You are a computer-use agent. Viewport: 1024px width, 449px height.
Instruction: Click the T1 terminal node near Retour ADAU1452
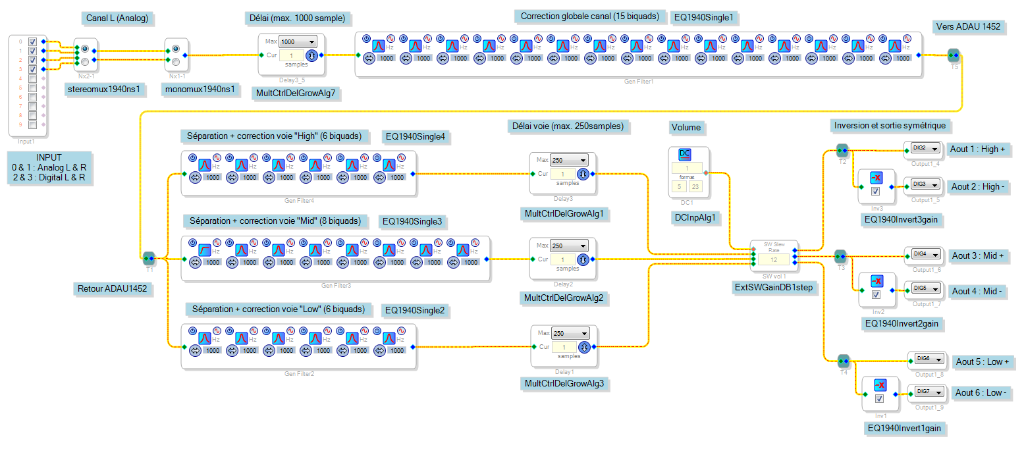point(149,258)
